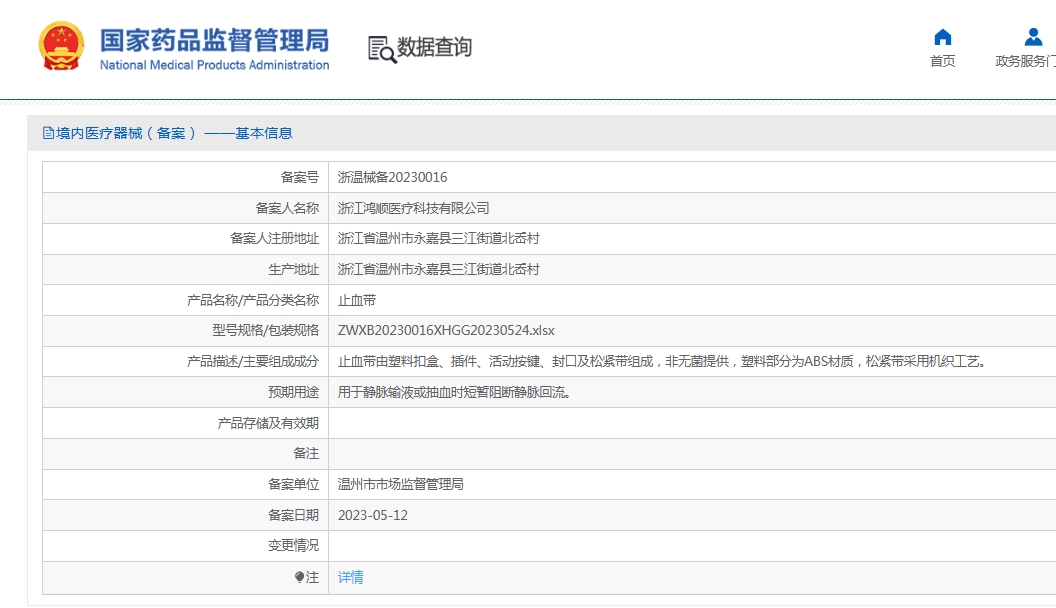This screenshot has height=608, width=1056.
Task: Click the 政务服务门户 label
Action: pyautogui.click(x=1026, y=61)
